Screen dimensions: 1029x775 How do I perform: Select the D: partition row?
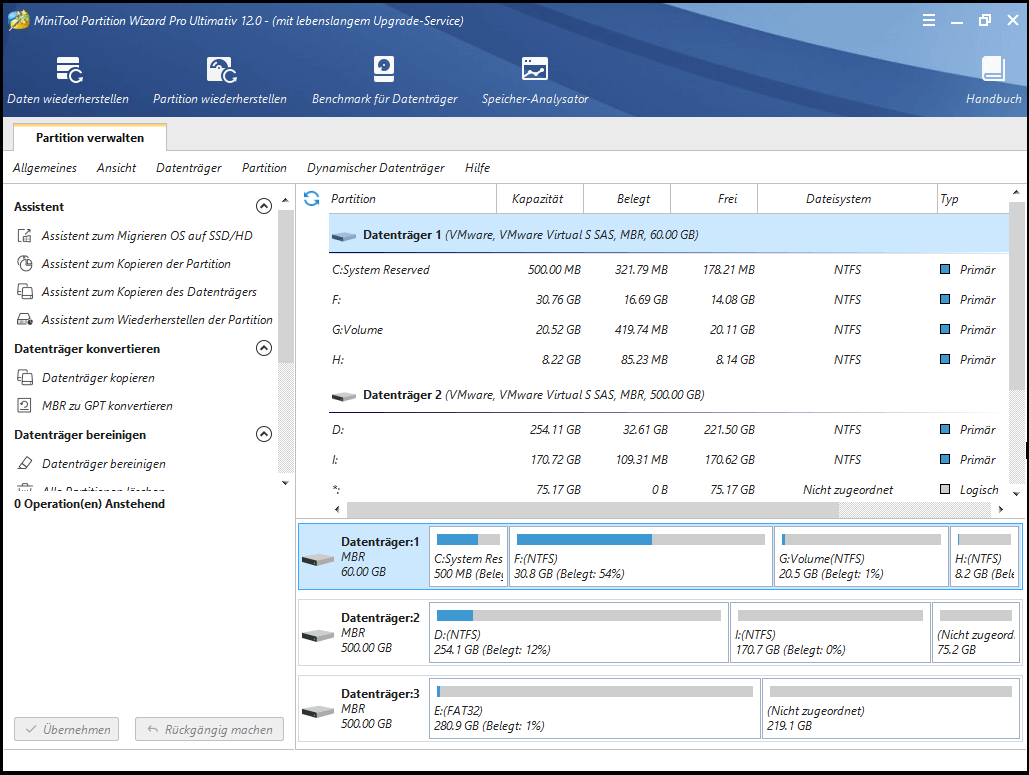(x=668, y=430)
